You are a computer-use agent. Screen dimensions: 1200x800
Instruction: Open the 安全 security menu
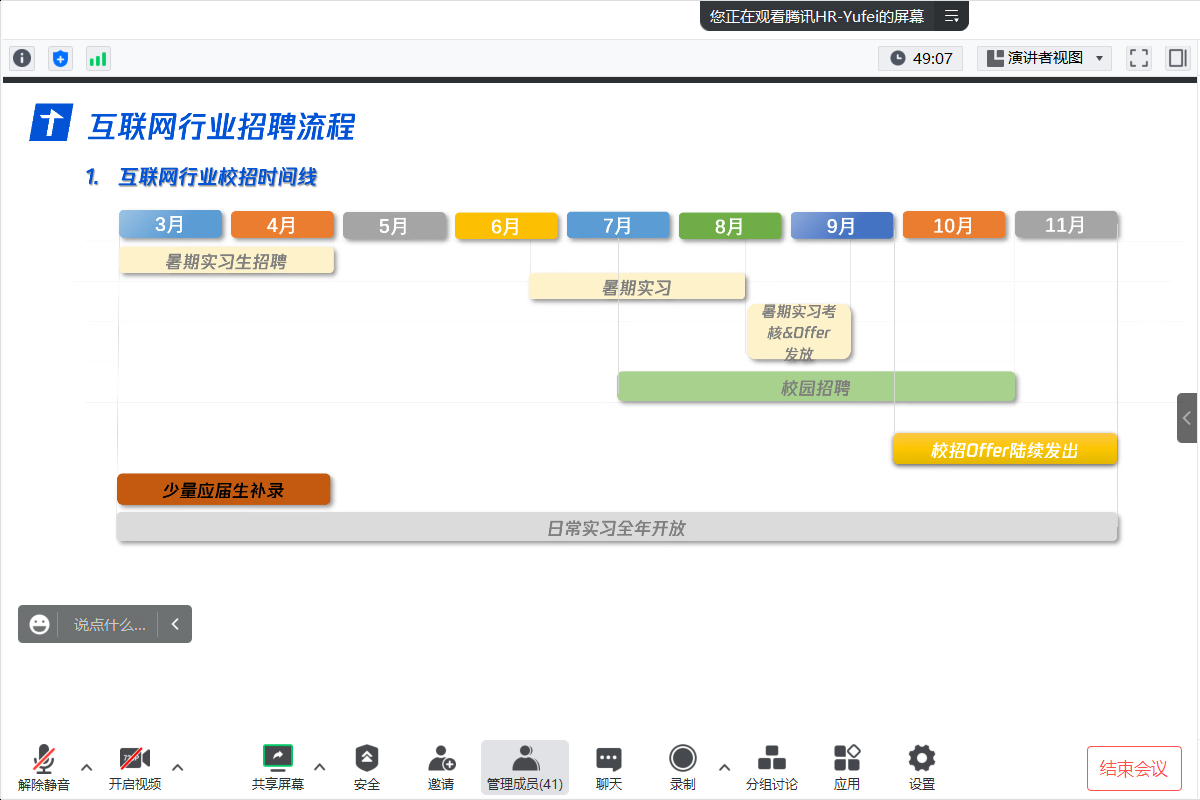pyautogui.click(x=367, y=767)
